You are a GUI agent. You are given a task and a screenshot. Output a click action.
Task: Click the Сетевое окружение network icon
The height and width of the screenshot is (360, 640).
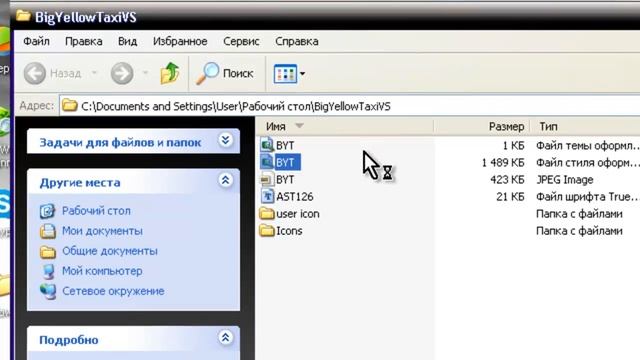point(48,291)
